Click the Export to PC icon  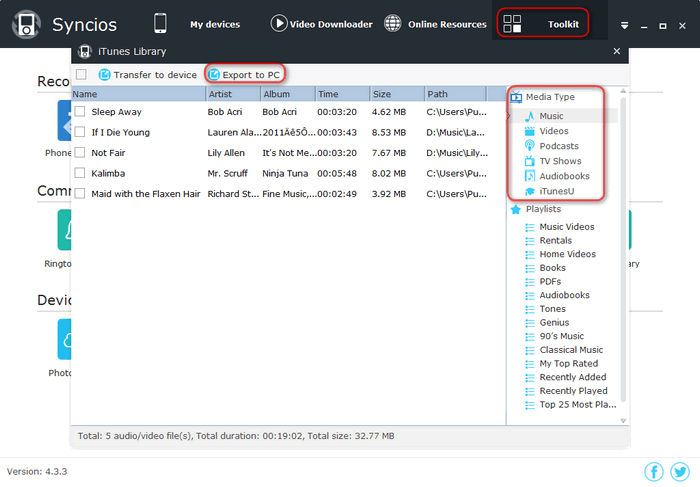214,75
